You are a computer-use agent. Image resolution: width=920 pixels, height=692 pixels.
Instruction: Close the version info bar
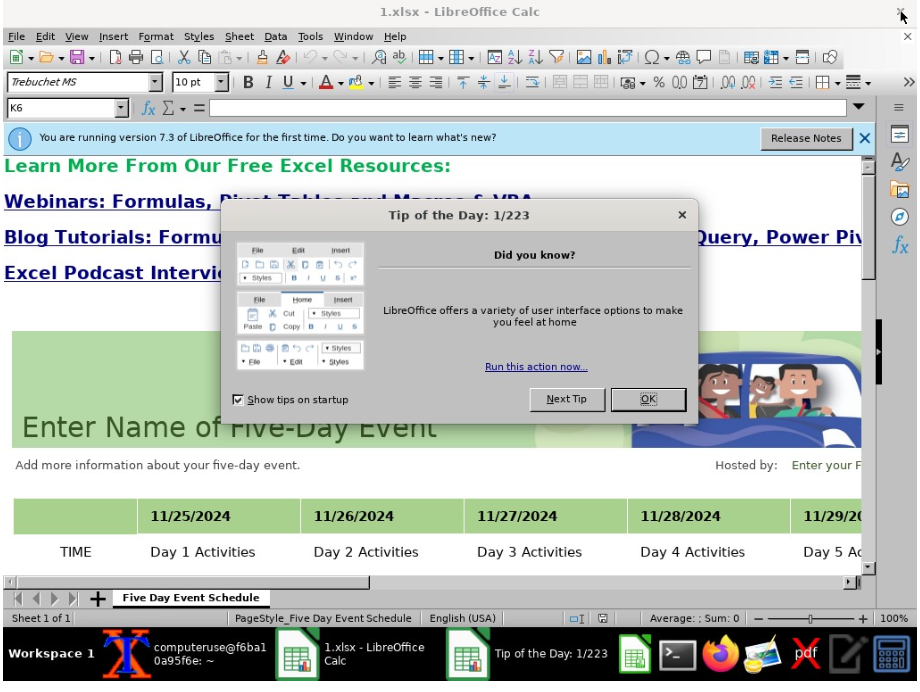click(x=865, y=139)
